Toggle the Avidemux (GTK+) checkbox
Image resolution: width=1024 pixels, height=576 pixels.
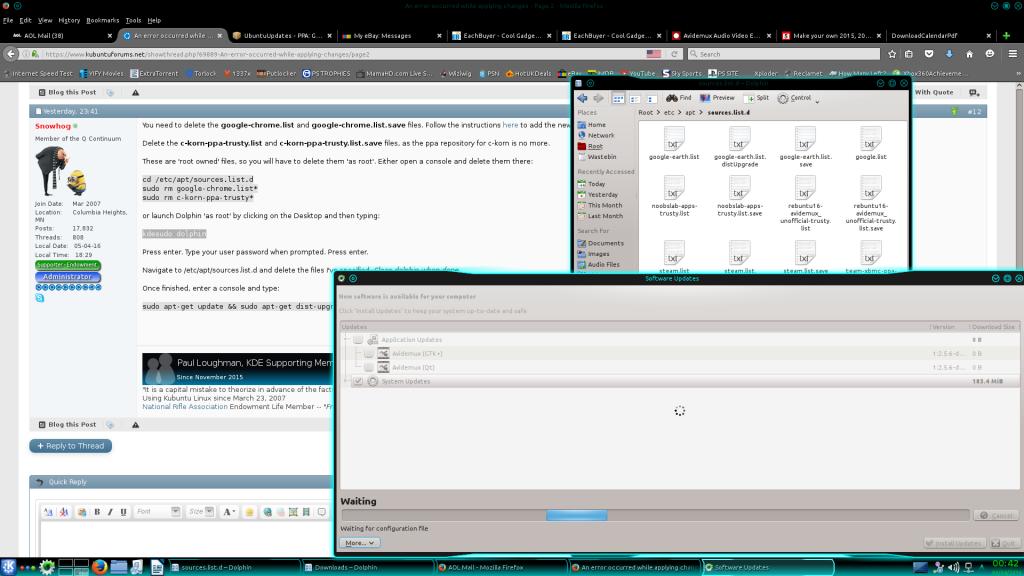[369, 354]
